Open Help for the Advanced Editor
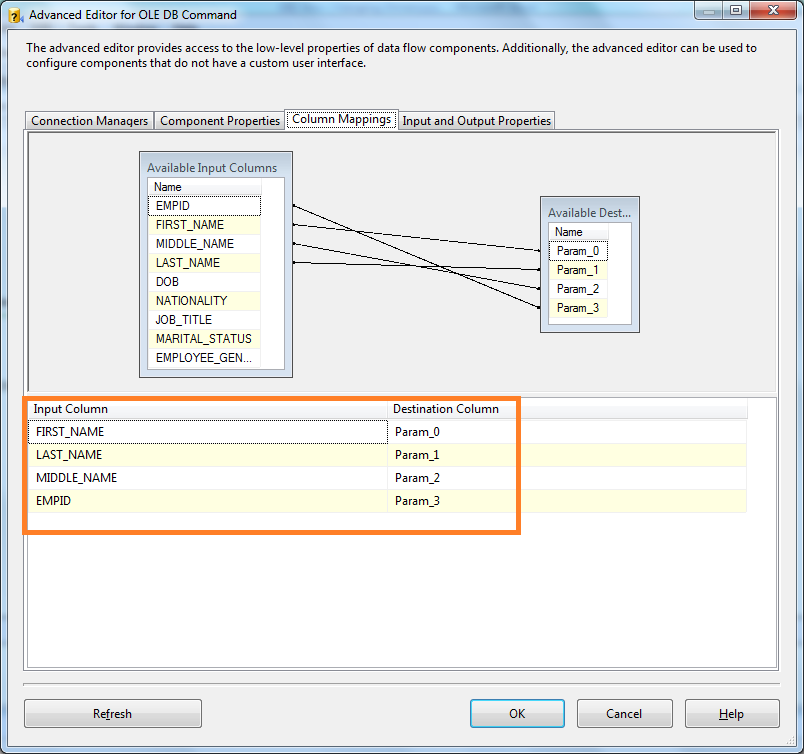 (731, 713)
